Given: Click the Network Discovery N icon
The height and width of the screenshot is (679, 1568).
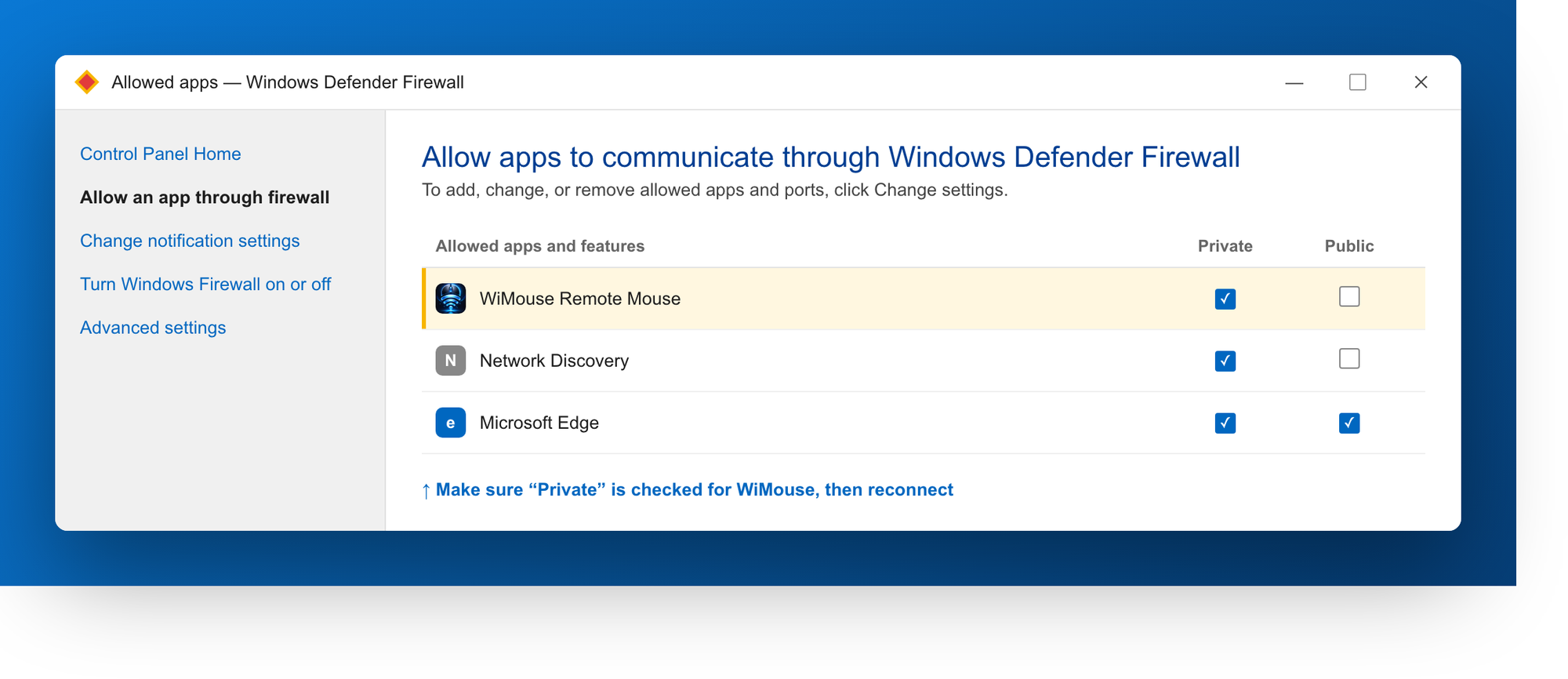Looking at the screenshot, I should point(451,361).
